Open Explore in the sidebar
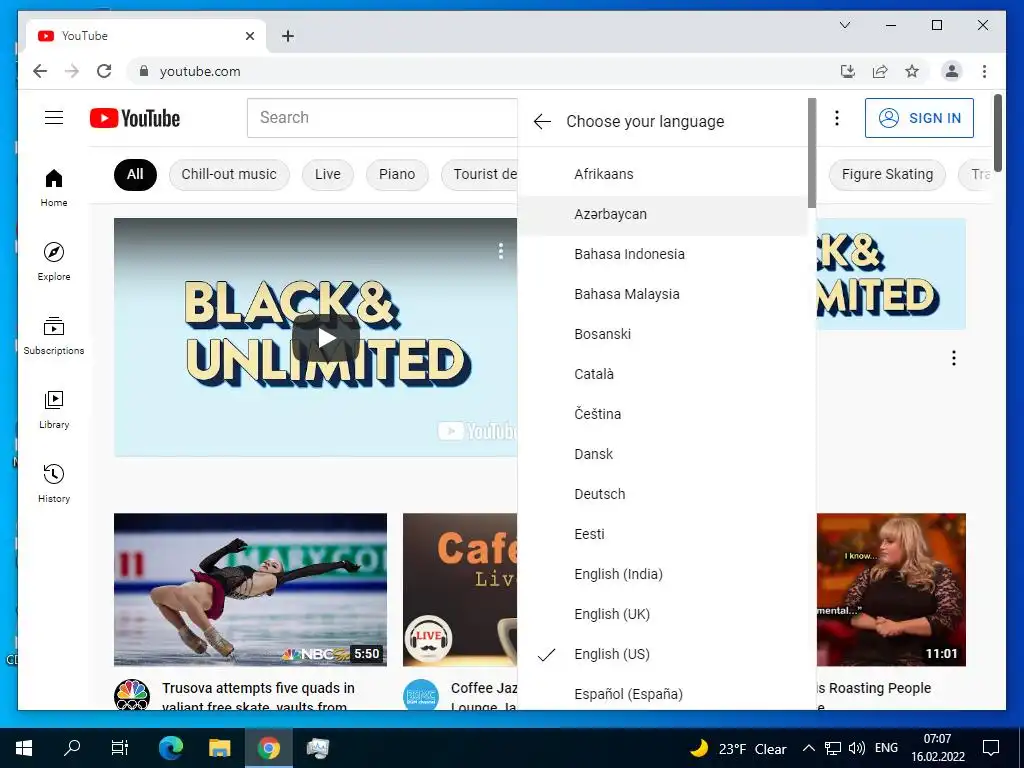 pos(54,261)
